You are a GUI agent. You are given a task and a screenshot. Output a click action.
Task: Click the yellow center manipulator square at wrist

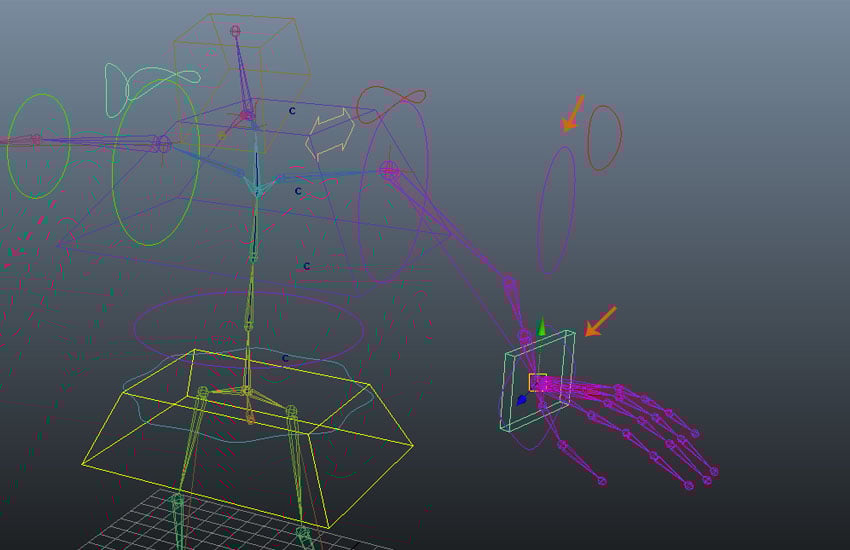point(537,382)
